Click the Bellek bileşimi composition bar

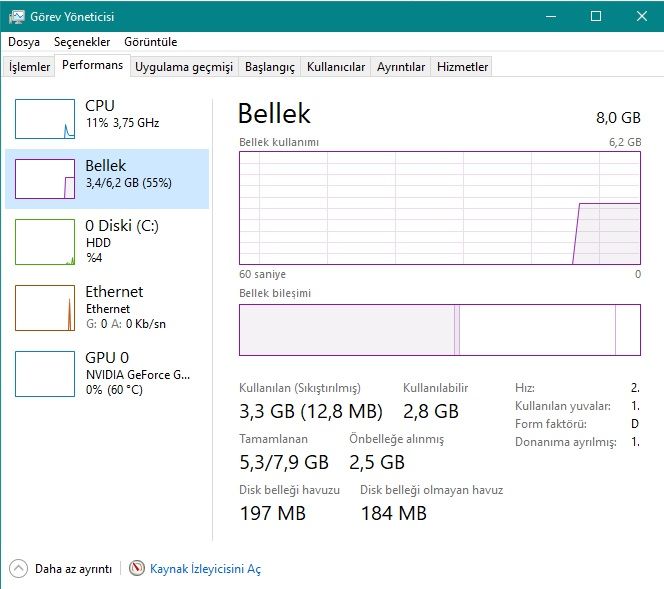440,330
